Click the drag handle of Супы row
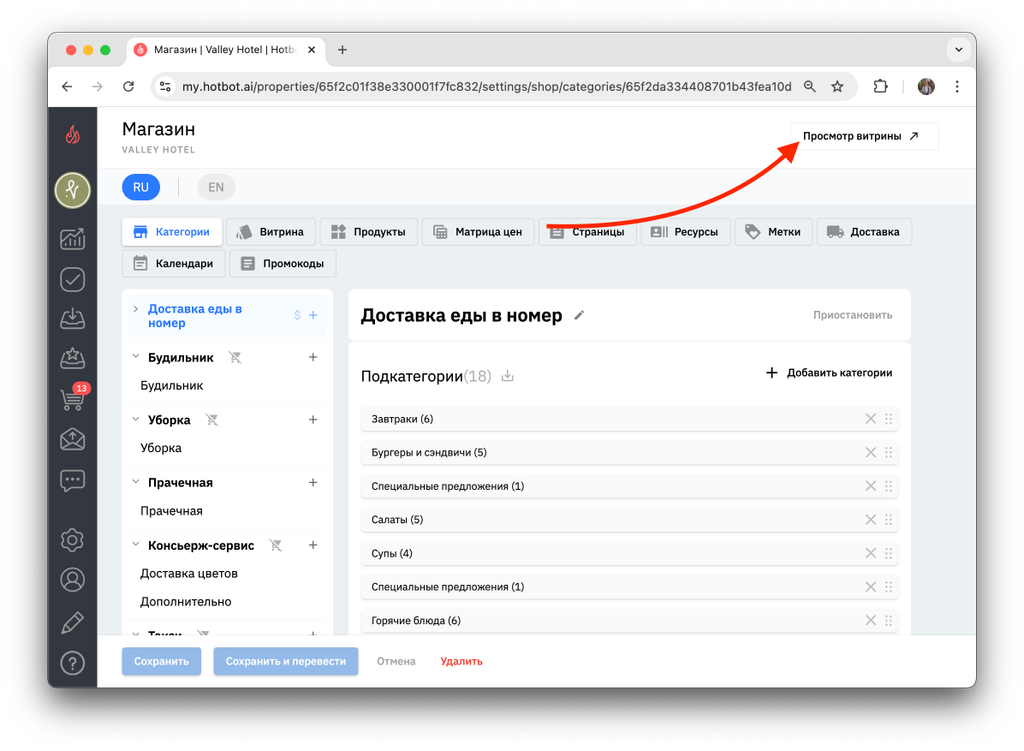The width and height of the screenshot is (1024, 751). pos(889,553)
